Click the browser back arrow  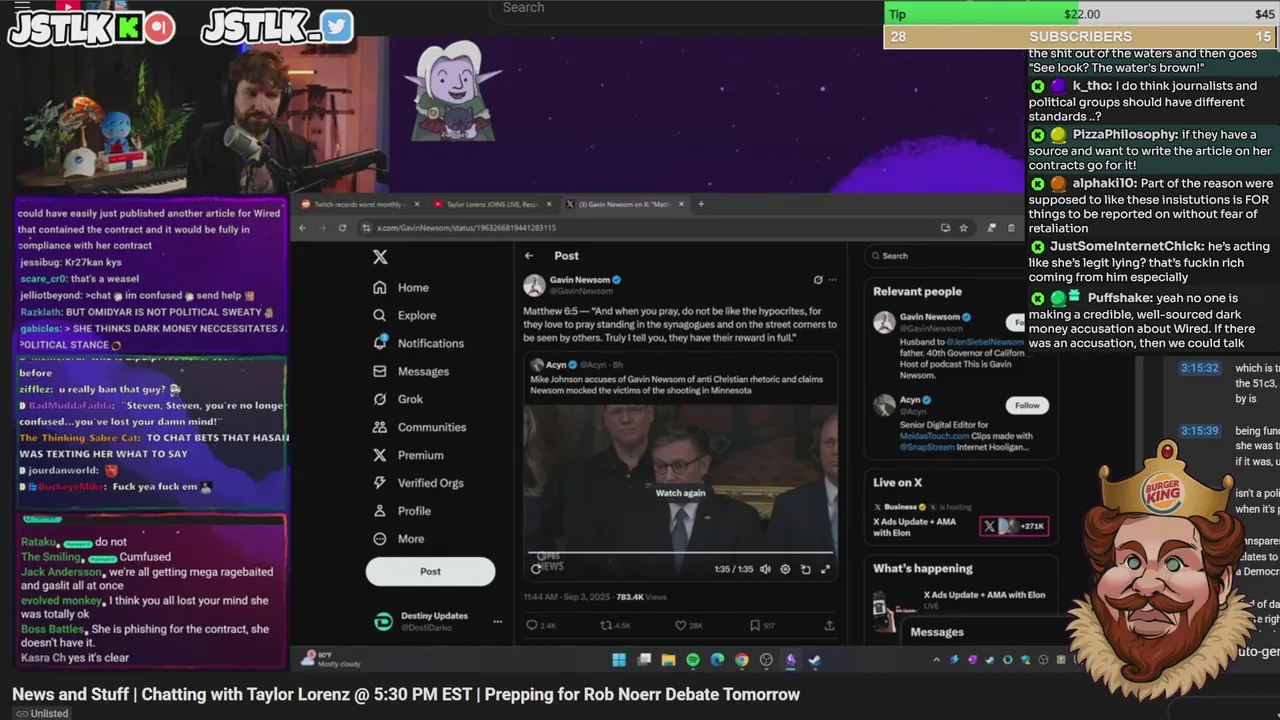pos(305,228)
